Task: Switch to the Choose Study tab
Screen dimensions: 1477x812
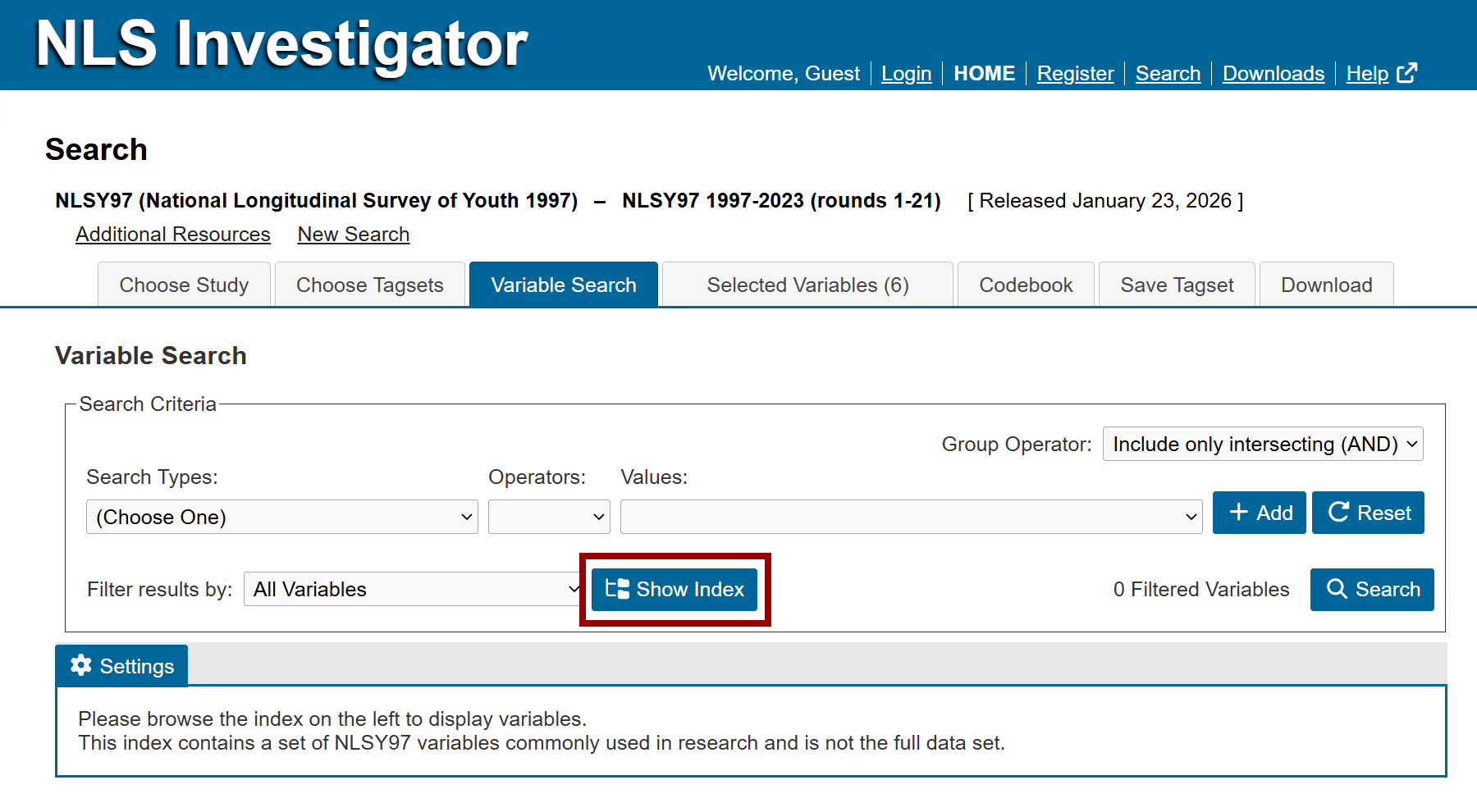Action: pyautogui.click(x=184, y=285)
